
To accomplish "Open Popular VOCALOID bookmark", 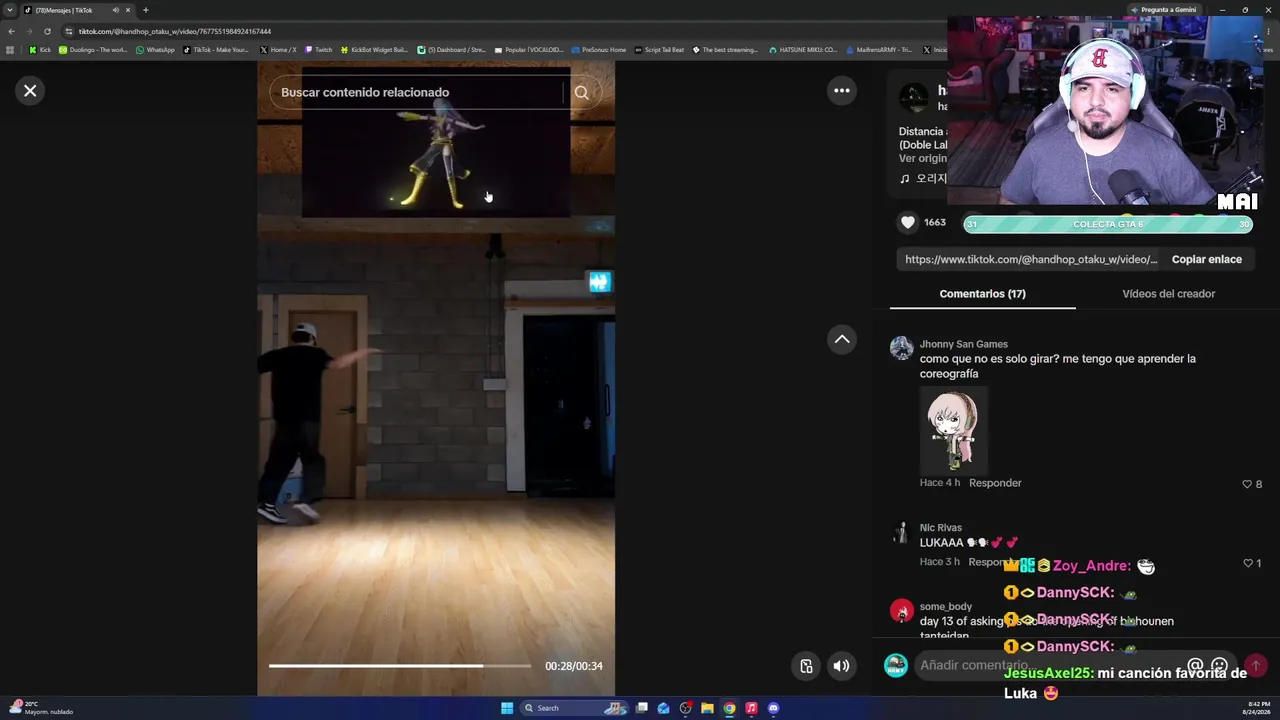I will (529, 49).
